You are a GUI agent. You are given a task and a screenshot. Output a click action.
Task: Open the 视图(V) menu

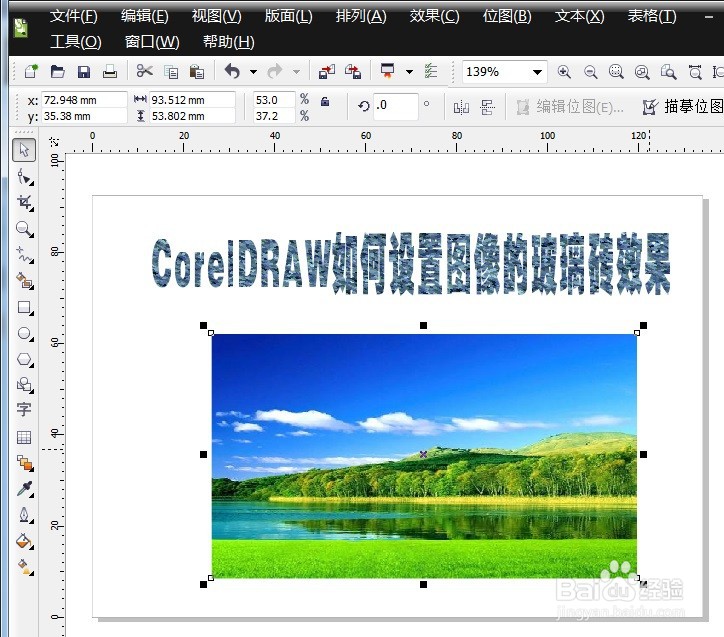217,17
